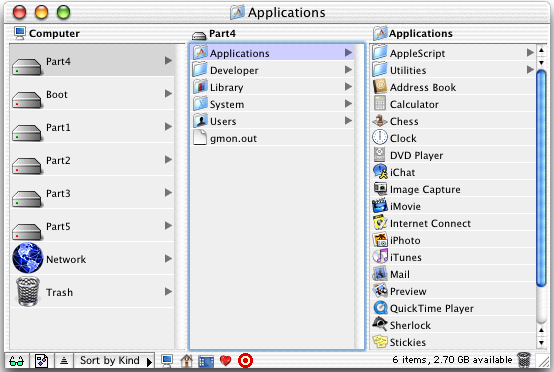This screenshot has height=372, width=554.
Task: Open the Sort by Kind dropdown
Action: [114, 361]
